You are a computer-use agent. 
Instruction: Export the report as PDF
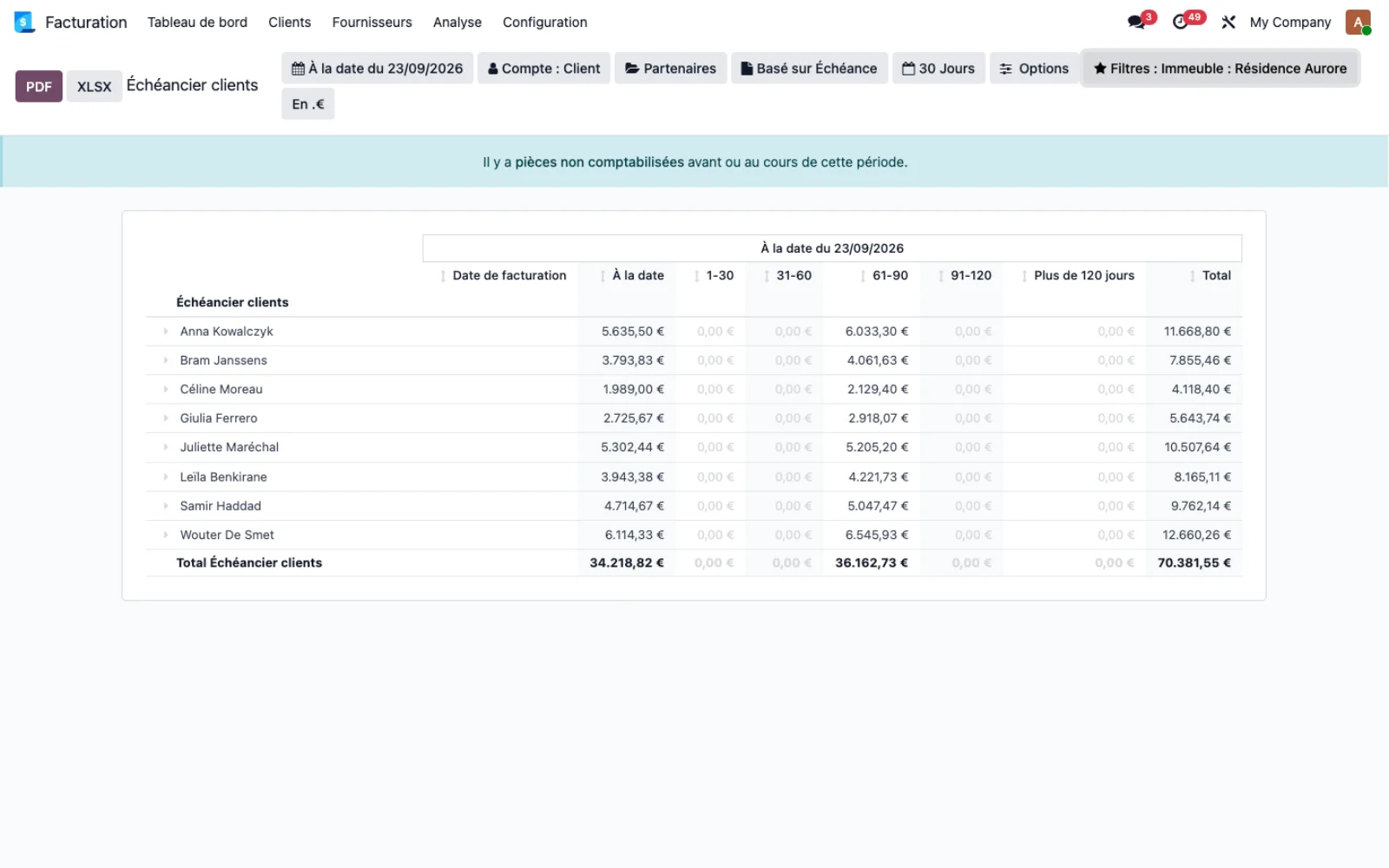39,86
